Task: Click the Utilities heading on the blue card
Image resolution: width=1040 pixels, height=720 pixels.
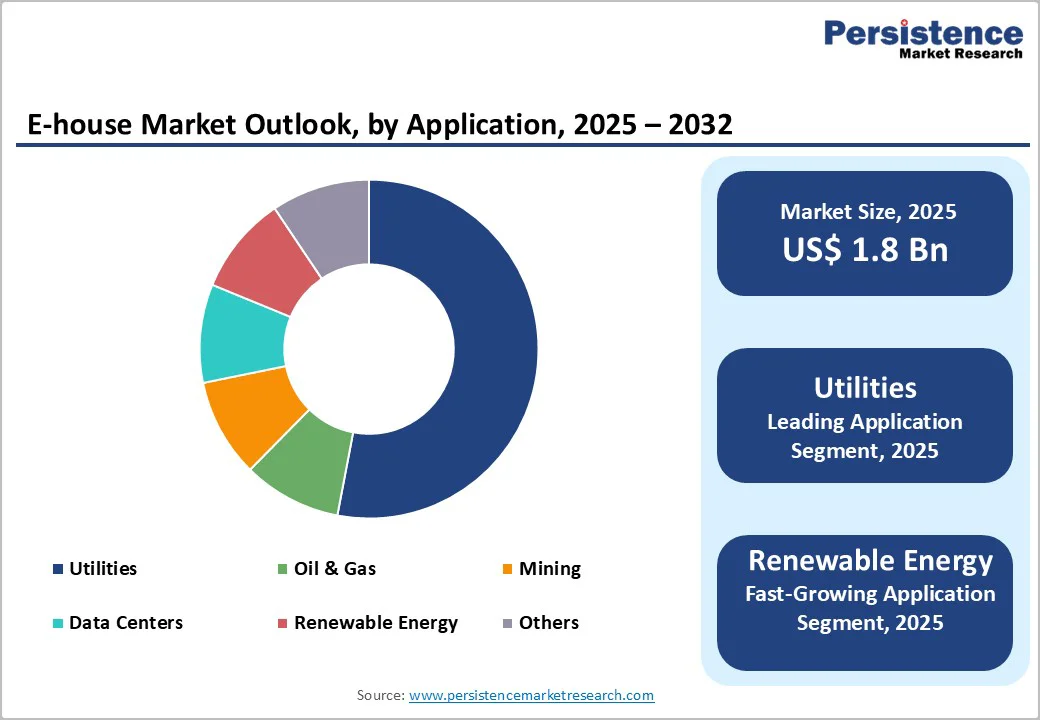Action: pyautogui.click(x=864, y=388)
